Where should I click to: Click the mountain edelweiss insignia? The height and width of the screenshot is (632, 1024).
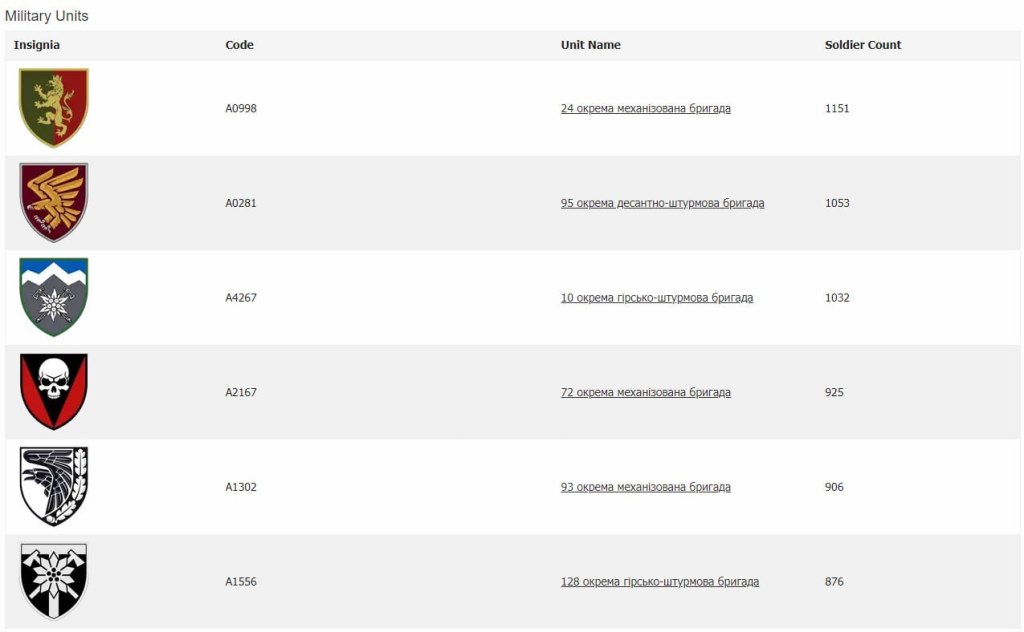coord(54,297)
